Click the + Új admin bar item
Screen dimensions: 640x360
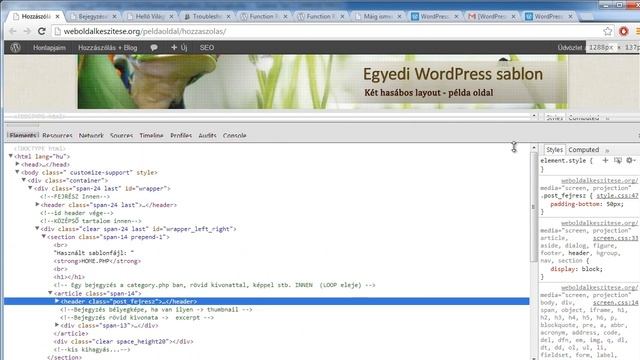tap(179, 48)
